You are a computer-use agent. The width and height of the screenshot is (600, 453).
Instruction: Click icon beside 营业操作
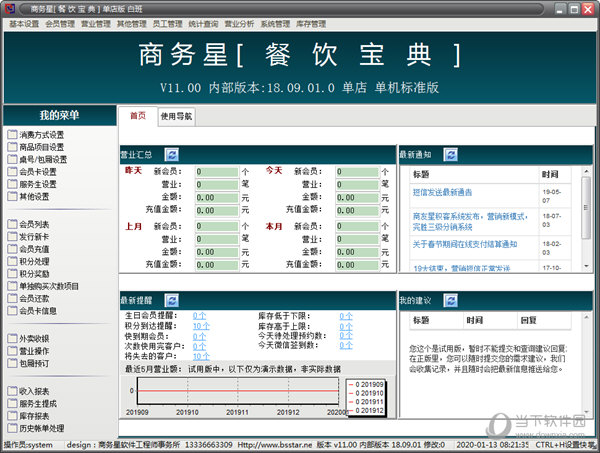[x=13, y=350]
